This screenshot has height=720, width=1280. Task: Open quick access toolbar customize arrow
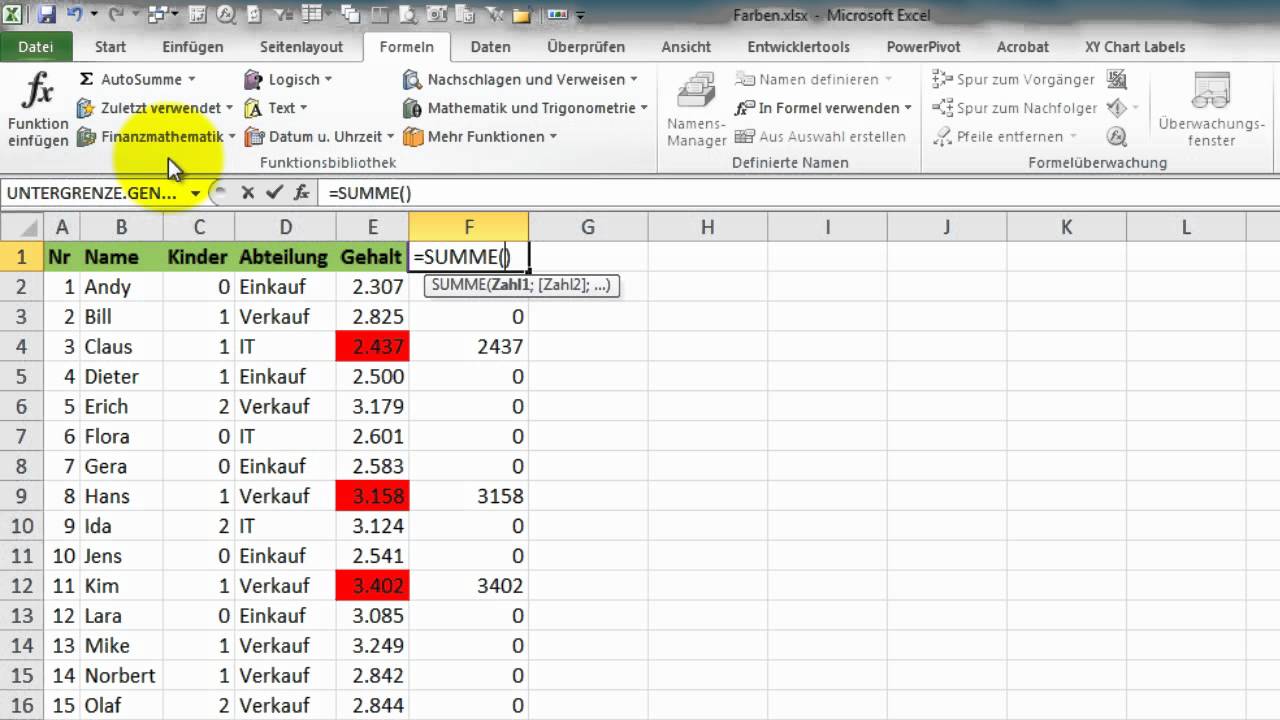[581, 15]
